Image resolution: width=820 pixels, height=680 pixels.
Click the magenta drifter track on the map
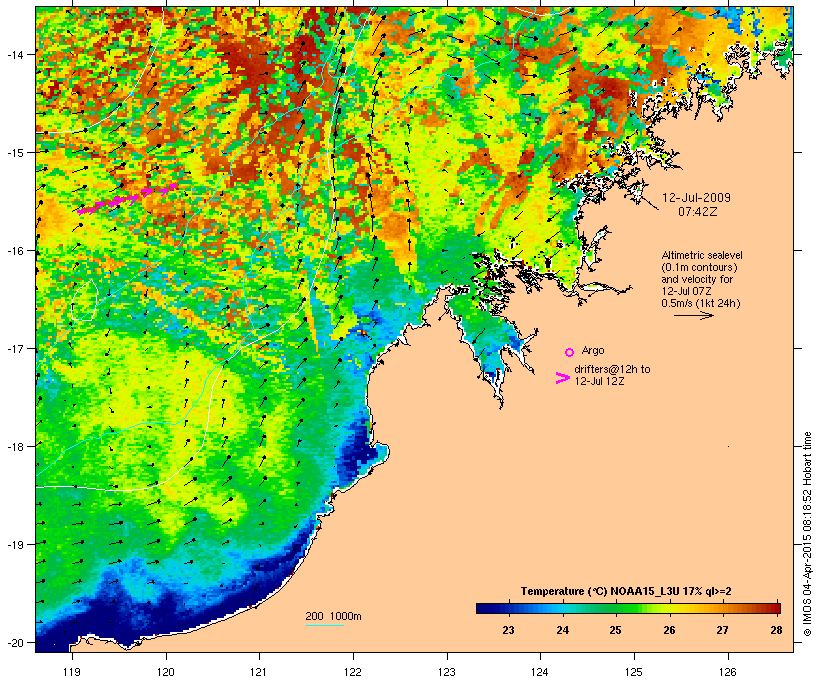[127, 199]
